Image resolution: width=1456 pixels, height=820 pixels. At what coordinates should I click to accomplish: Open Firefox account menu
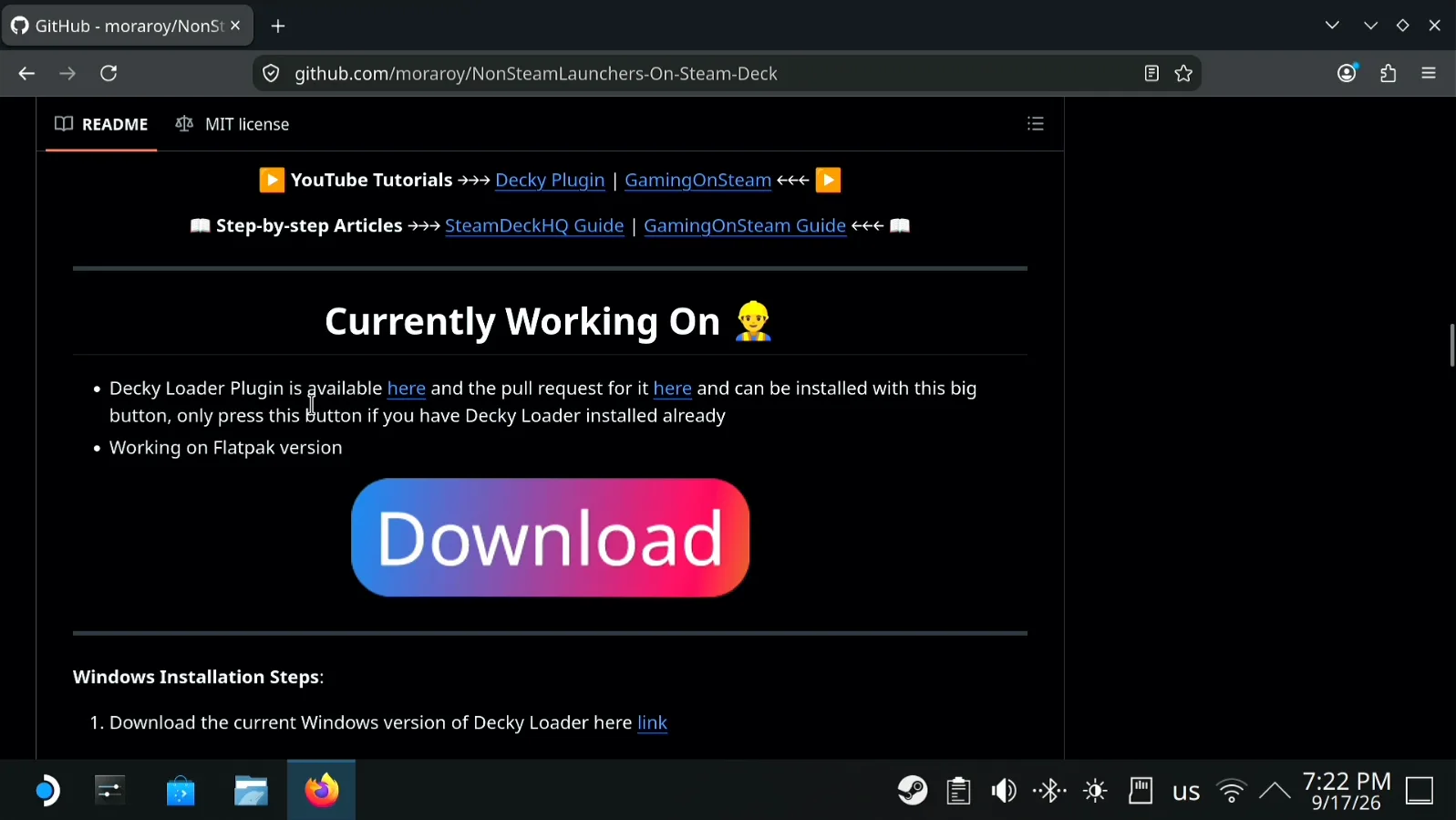coord(1348,73)
